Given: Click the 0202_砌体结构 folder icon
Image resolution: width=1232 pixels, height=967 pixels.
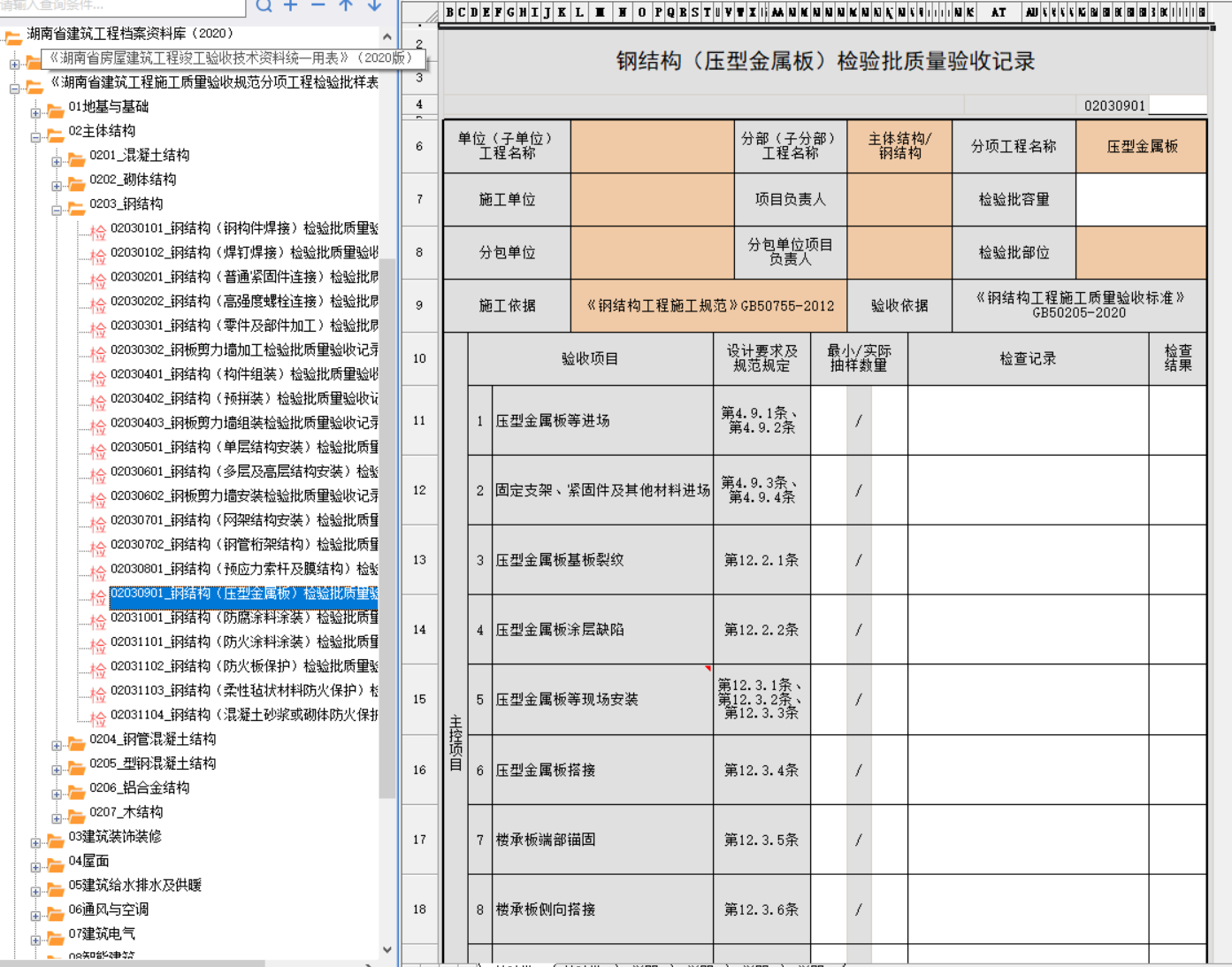Looking at the screenshot, I should tap(76, 182).
